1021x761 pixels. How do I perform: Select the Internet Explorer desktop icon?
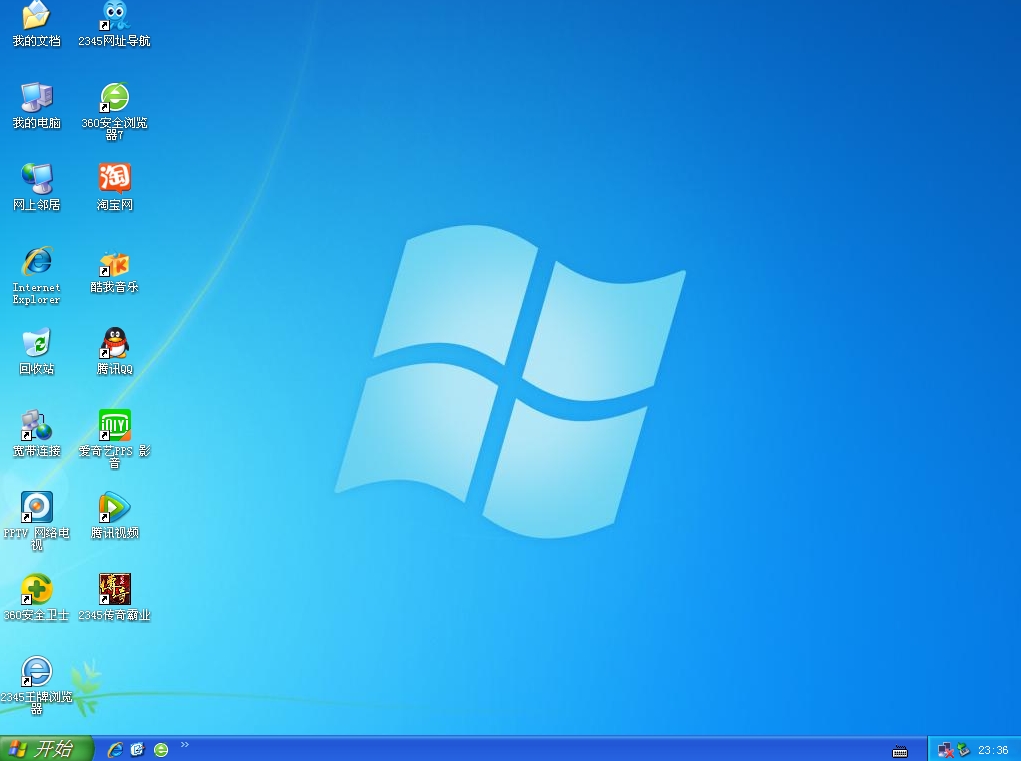tap(36, 275)
